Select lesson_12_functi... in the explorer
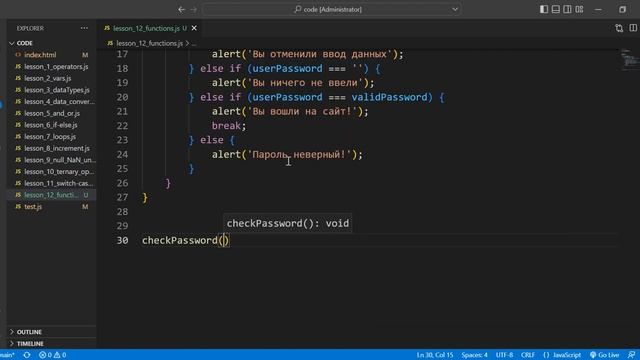The image size is (640, 360). tap(52, 195)
